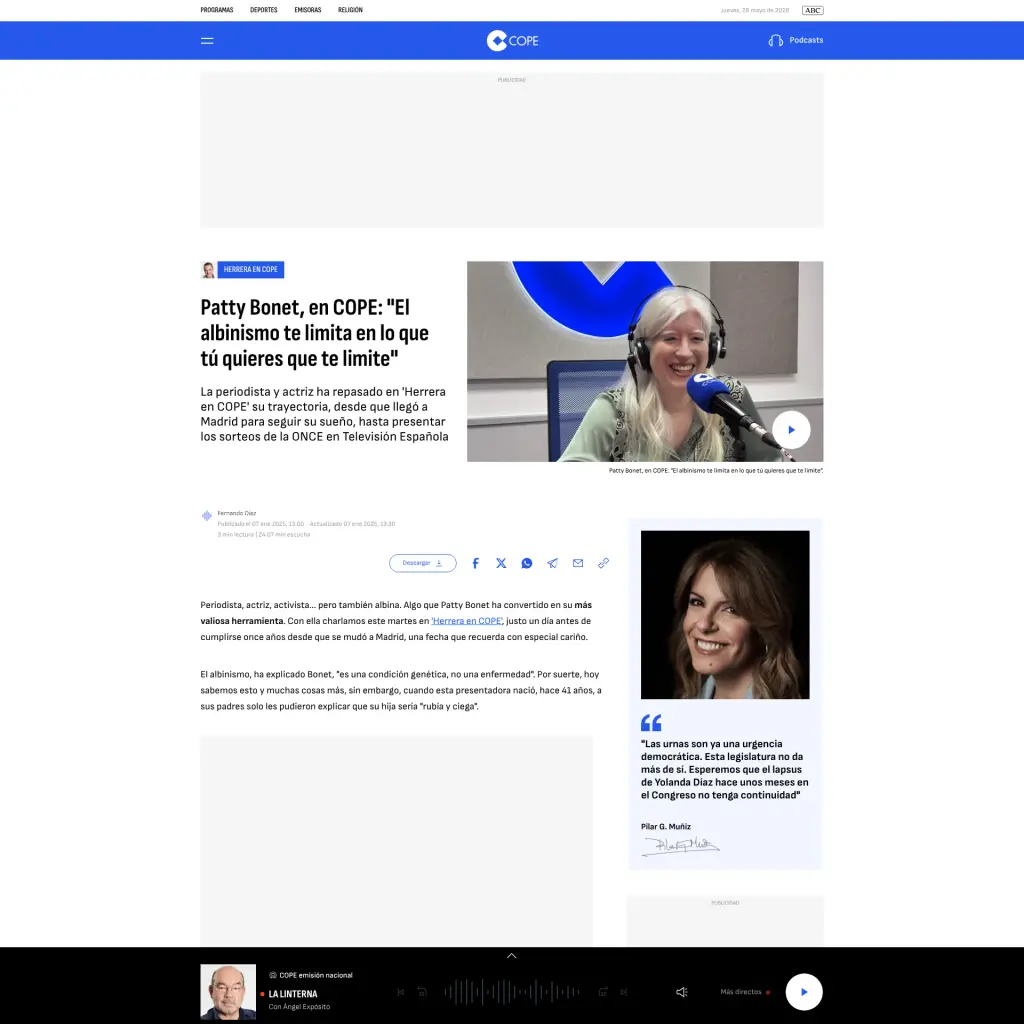Open the Deportes menu
Viewport: 1024px width, 1024px height.
264,10
